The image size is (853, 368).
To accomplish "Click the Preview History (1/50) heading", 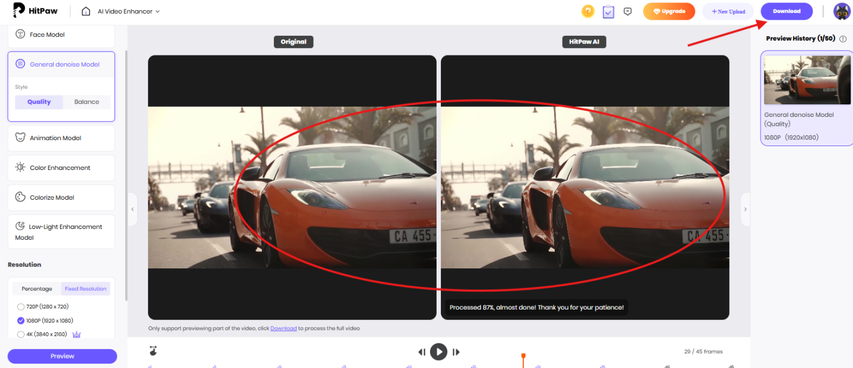I will [800, 39].
